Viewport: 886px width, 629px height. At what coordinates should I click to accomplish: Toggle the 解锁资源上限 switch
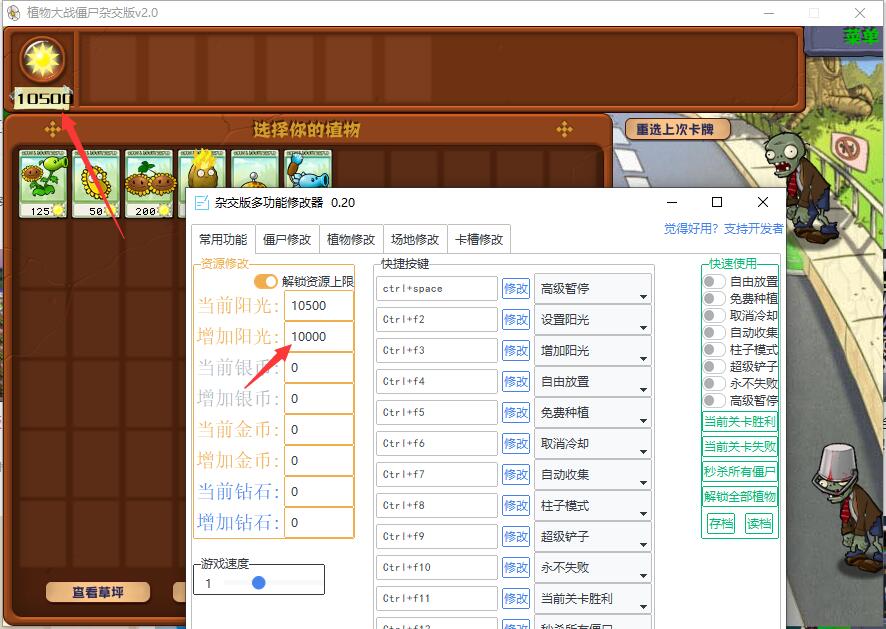(266, 282)
